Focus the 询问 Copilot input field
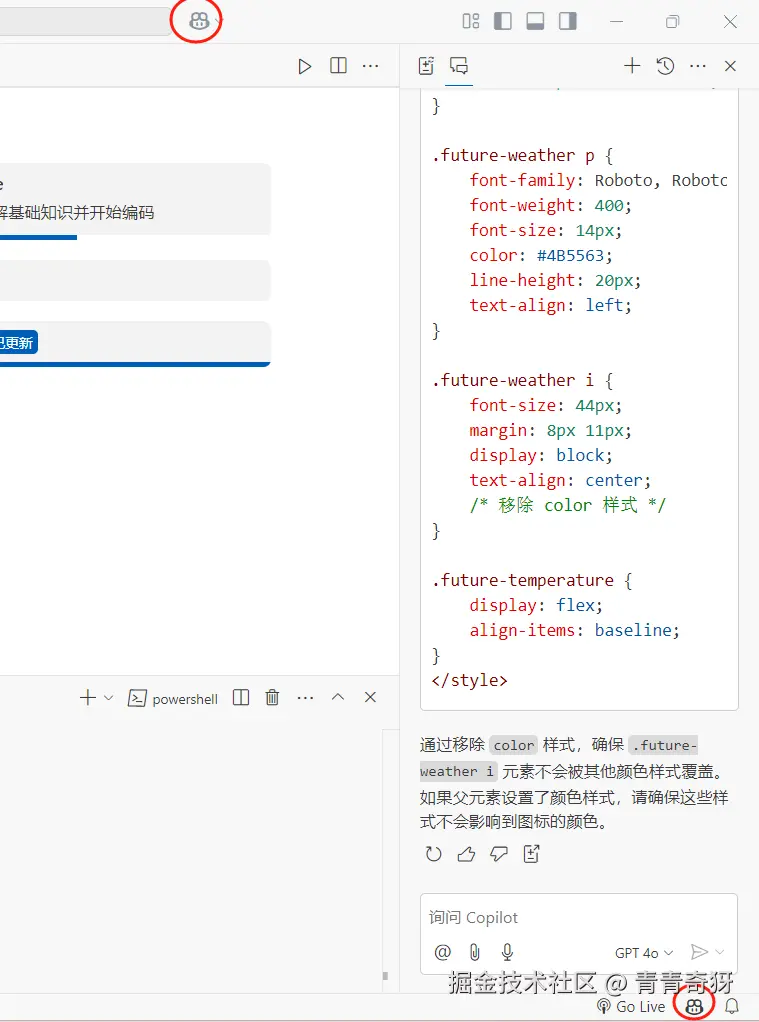759x1022 pixels. [x=579, y=918]
